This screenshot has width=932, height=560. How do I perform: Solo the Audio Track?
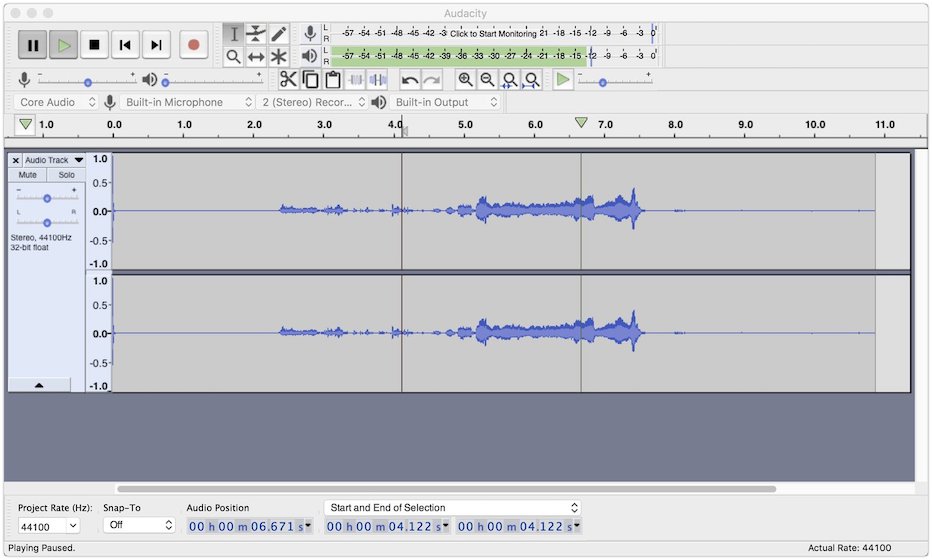pyautogui.click(x=66, y=175)
